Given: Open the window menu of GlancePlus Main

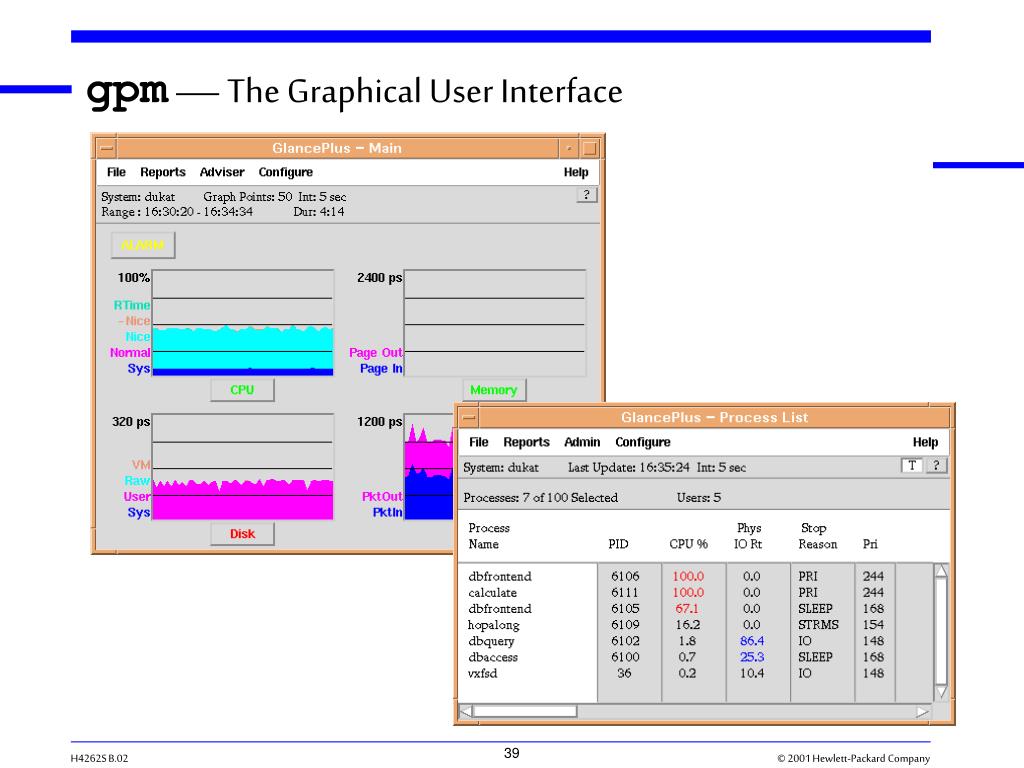Looking at the screenshot, I should [107, 149].
